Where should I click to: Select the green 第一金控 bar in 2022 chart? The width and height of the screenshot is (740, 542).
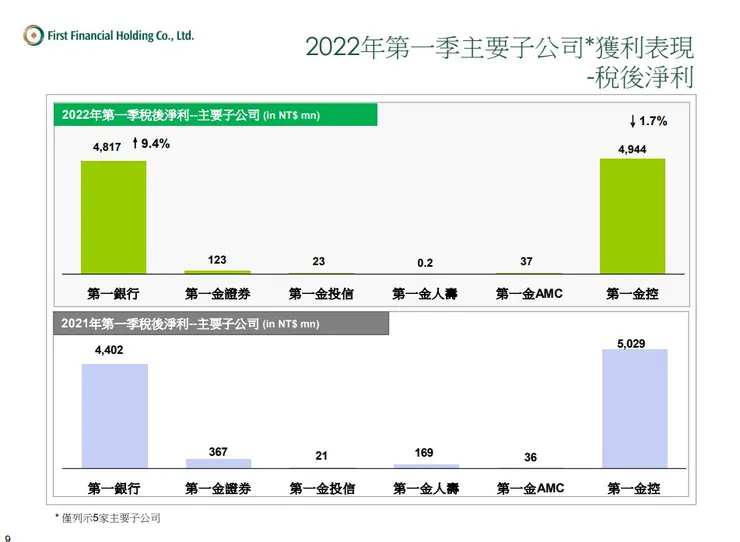coord(632,216)
